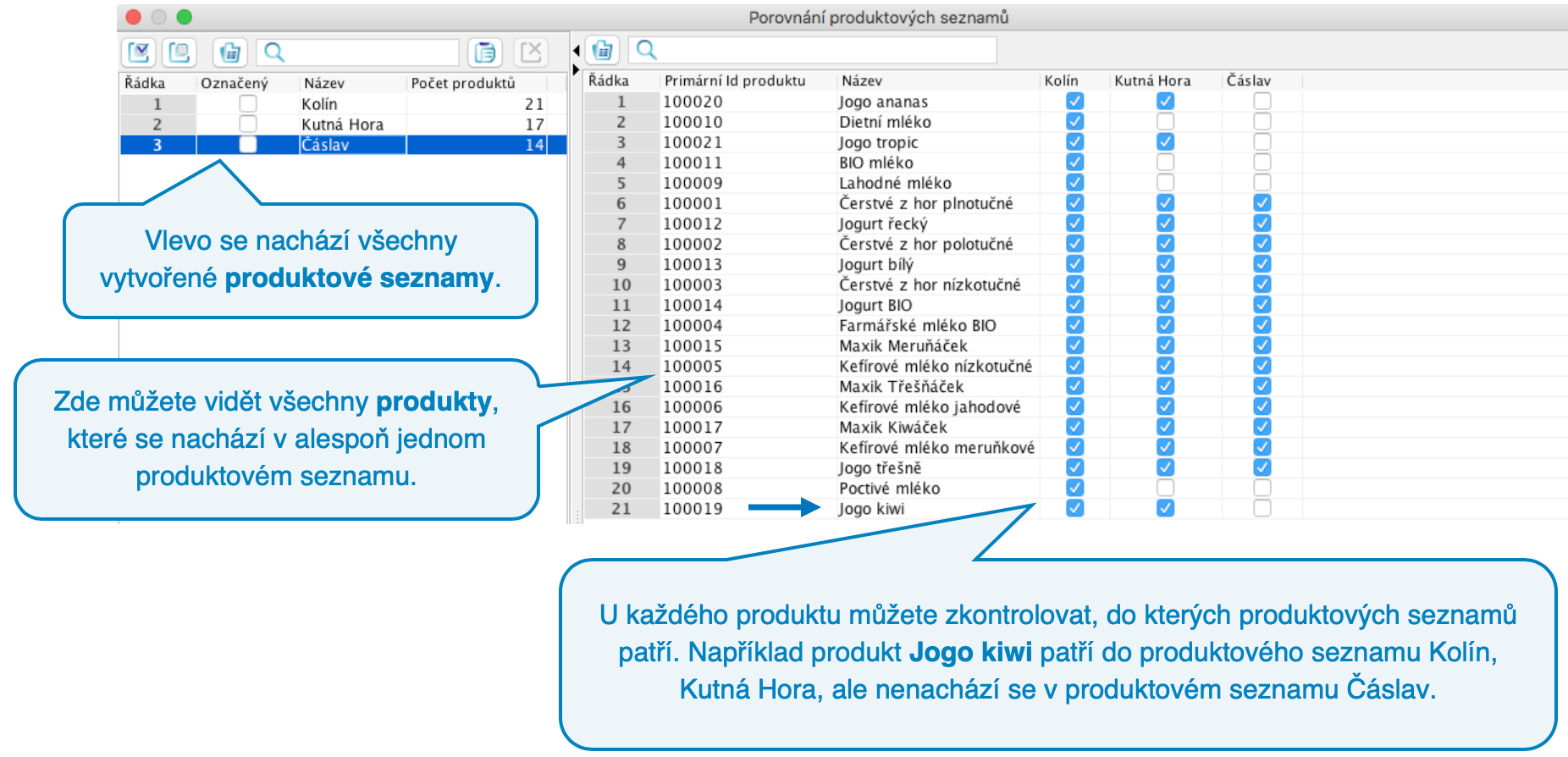Image resolution: width=1568 pixels, height=757 pixels.
Task: Click product ID 100014
Action: (693, 305)
